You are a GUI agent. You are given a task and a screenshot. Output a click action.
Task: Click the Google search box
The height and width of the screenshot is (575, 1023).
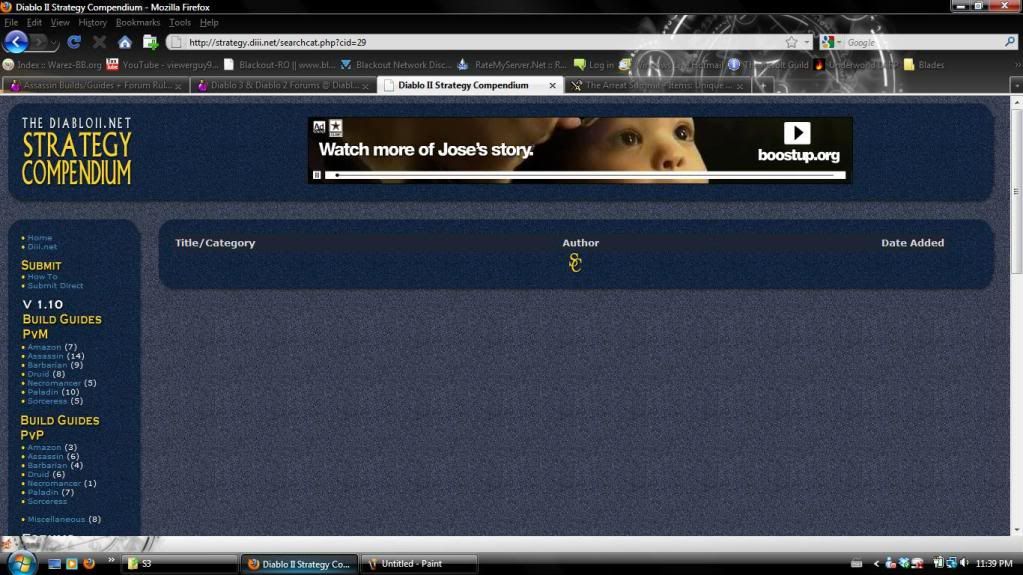click(923, 42)
